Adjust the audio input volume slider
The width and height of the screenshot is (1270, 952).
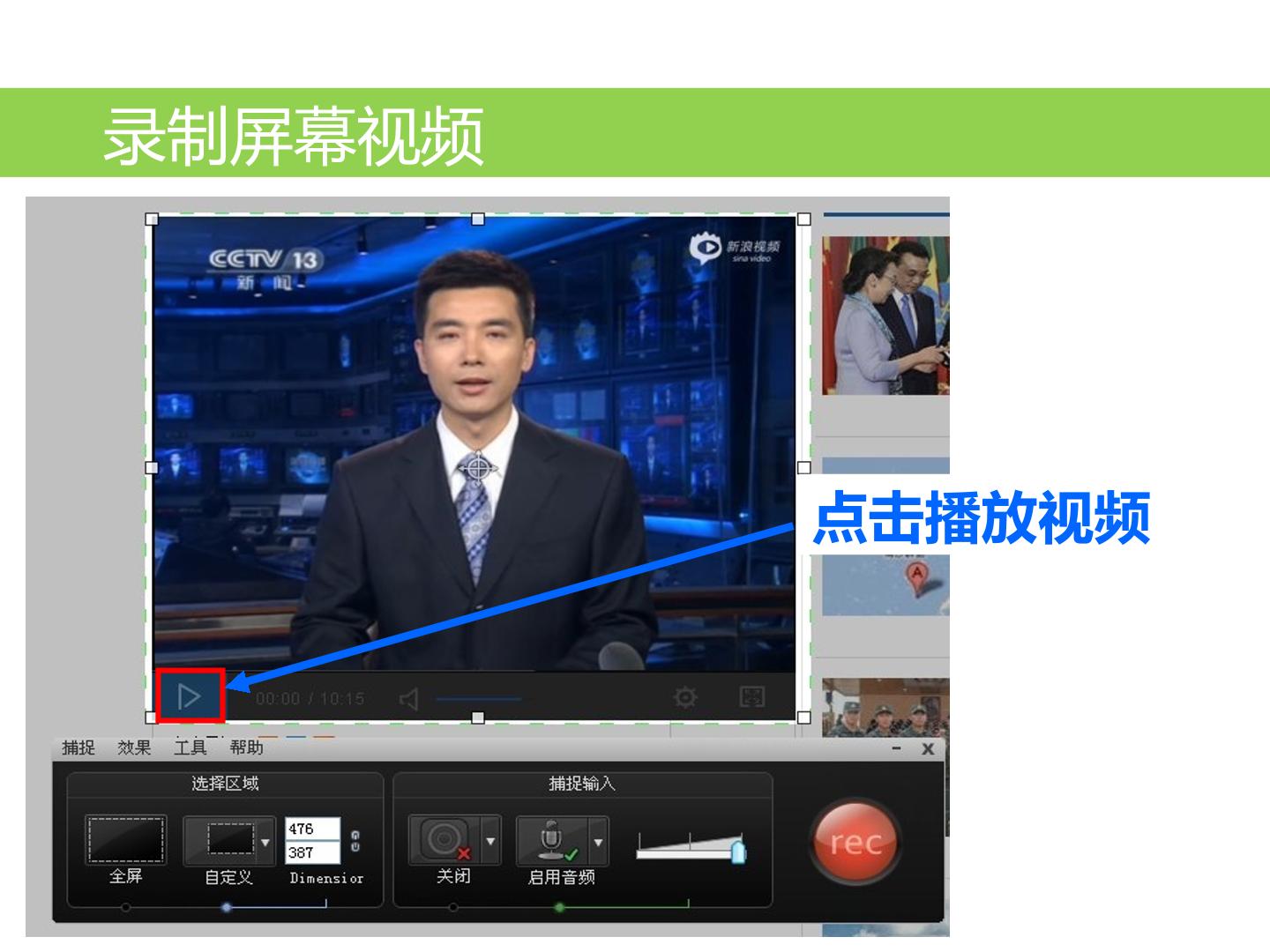coord(691,846)
